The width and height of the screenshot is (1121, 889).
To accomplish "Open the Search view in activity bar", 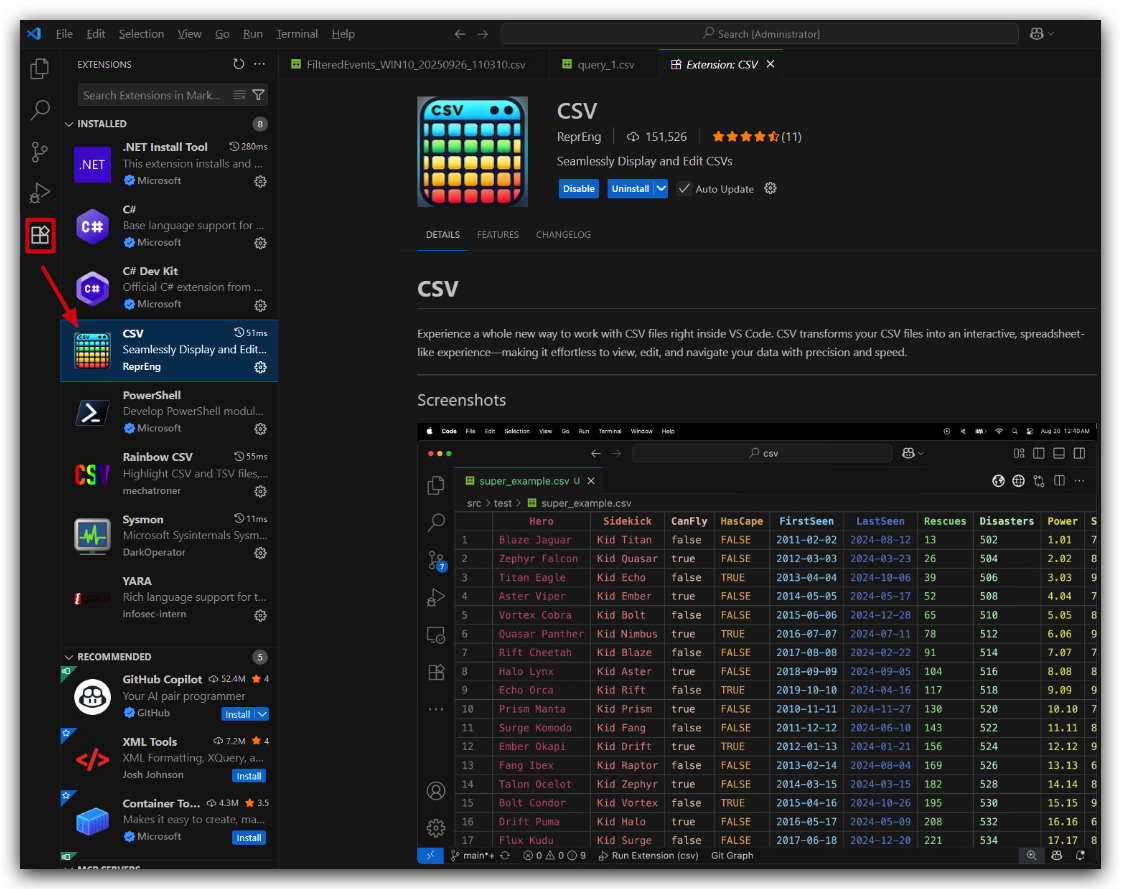I will pyautogui.click(x=40, y=109).
